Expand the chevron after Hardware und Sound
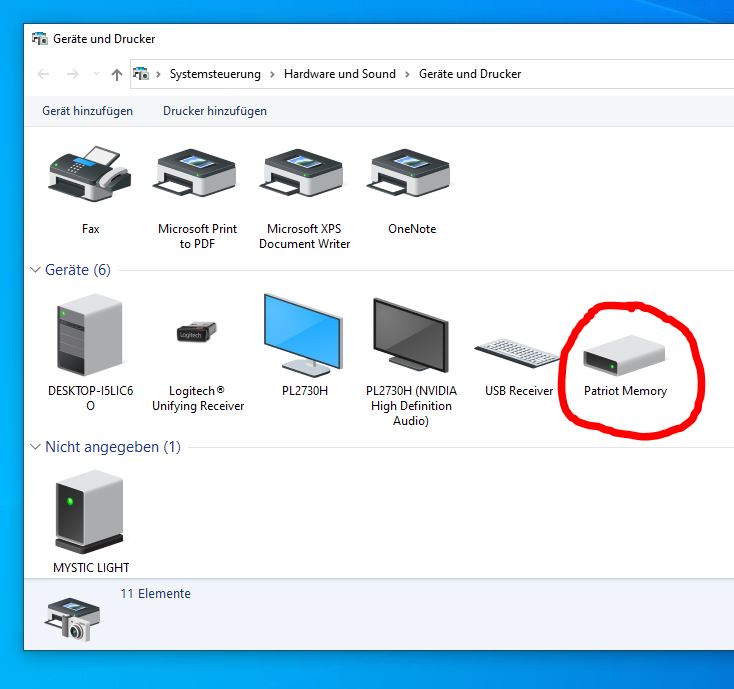Image resolution: width=734 pixels, height=689 pixels. click(x=407, y=74)
